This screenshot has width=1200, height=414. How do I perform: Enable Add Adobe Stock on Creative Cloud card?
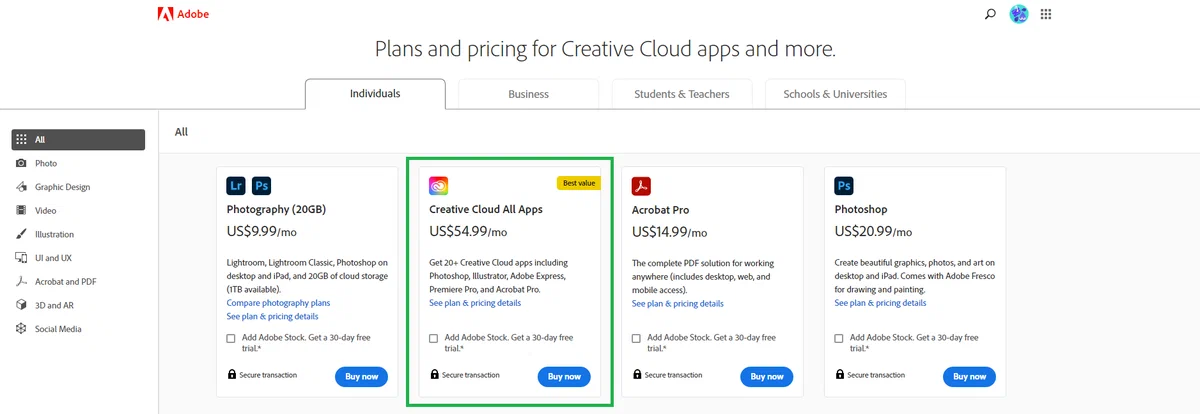434,338
